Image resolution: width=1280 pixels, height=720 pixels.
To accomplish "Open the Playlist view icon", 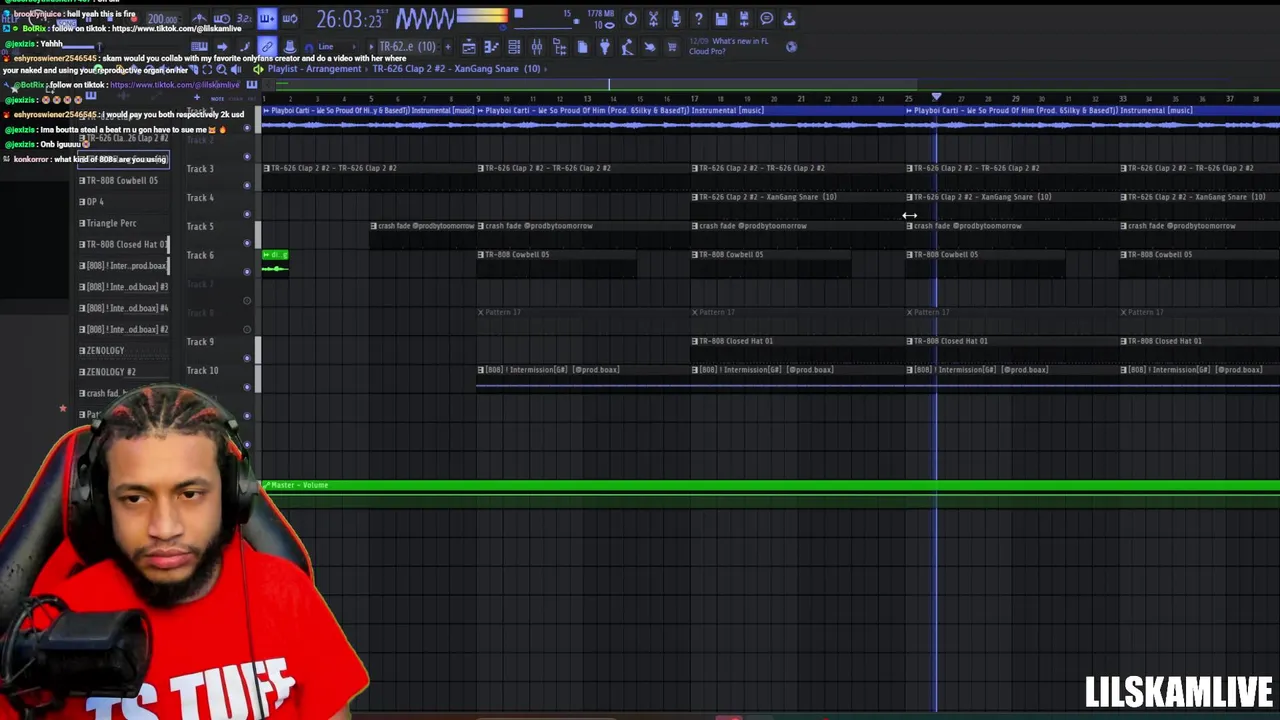I will tap(469, 47).
